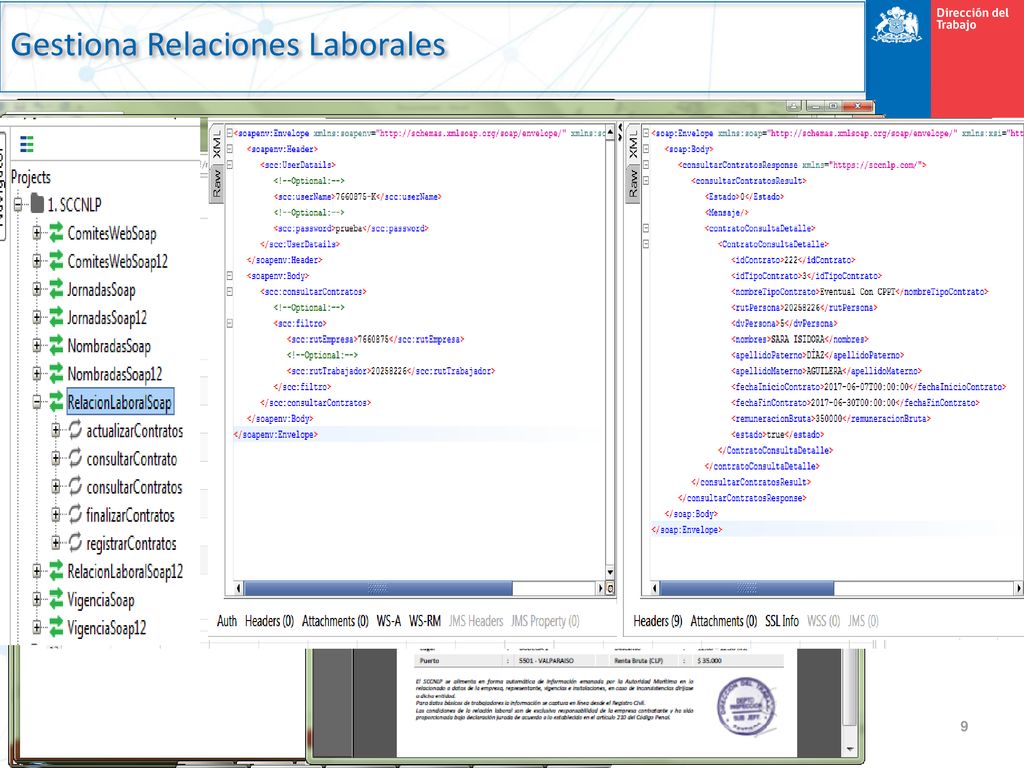Click the actualizarContratos operation icon

point(76,430)
